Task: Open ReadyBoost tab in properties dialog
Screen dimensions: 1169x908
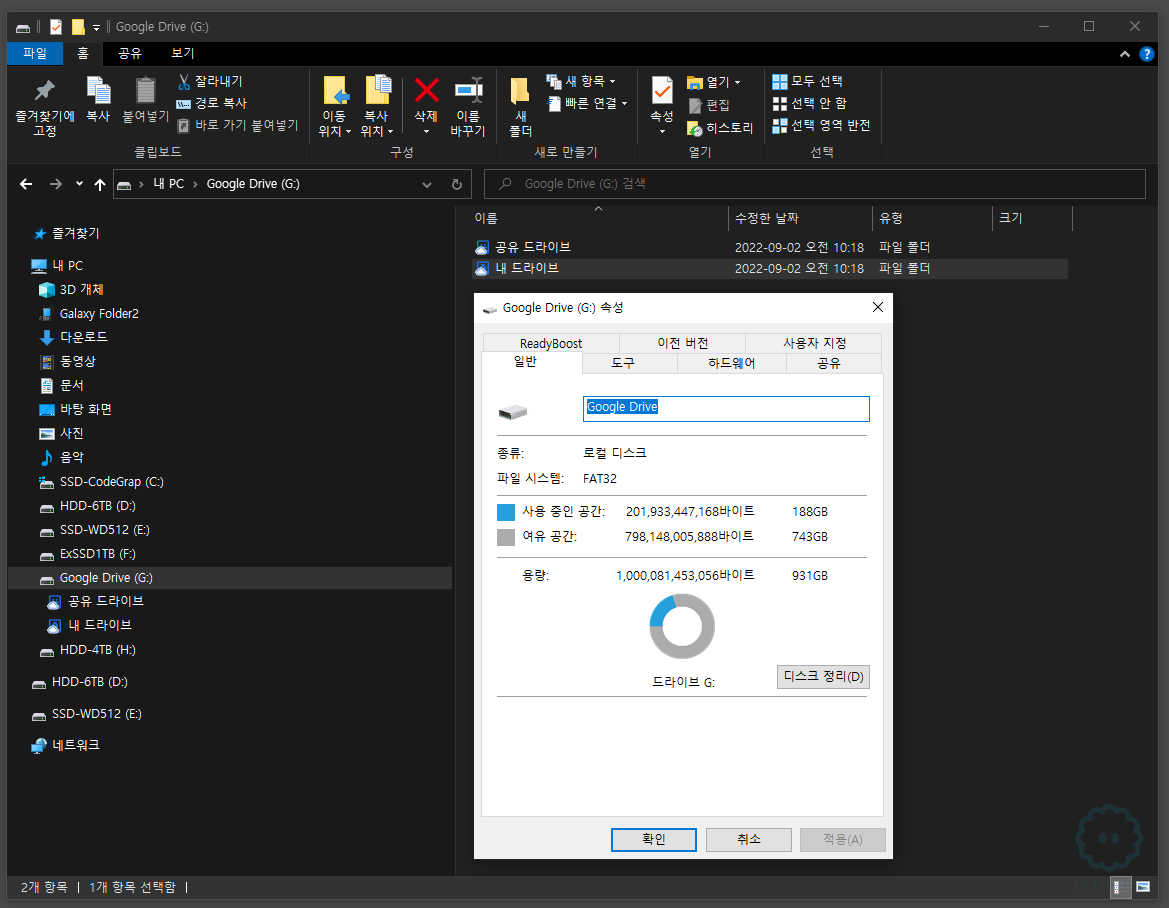Action: pyautogui.click(x=551, y=343)
